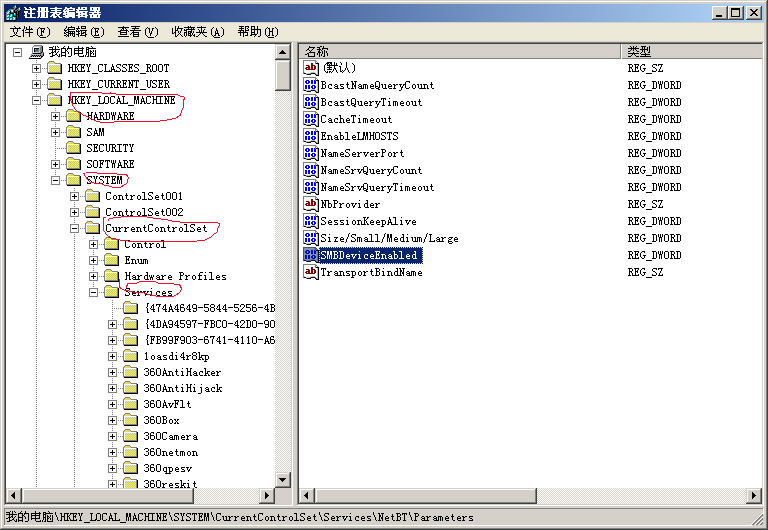Click the string icon beside (默认) value
This screenshot has width=768, height=530.
pyautogui.click(x=311, y=68)
